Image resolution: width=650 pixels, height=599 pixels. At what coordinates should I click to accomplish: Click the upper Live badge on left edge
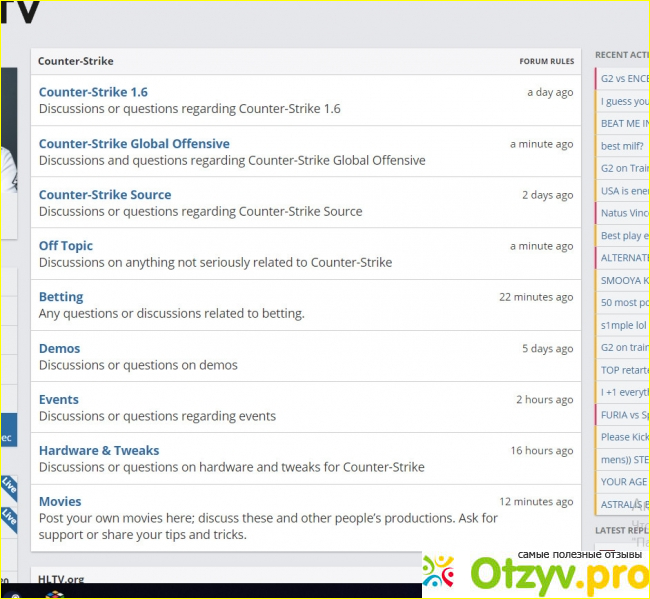tap(8, 486)
